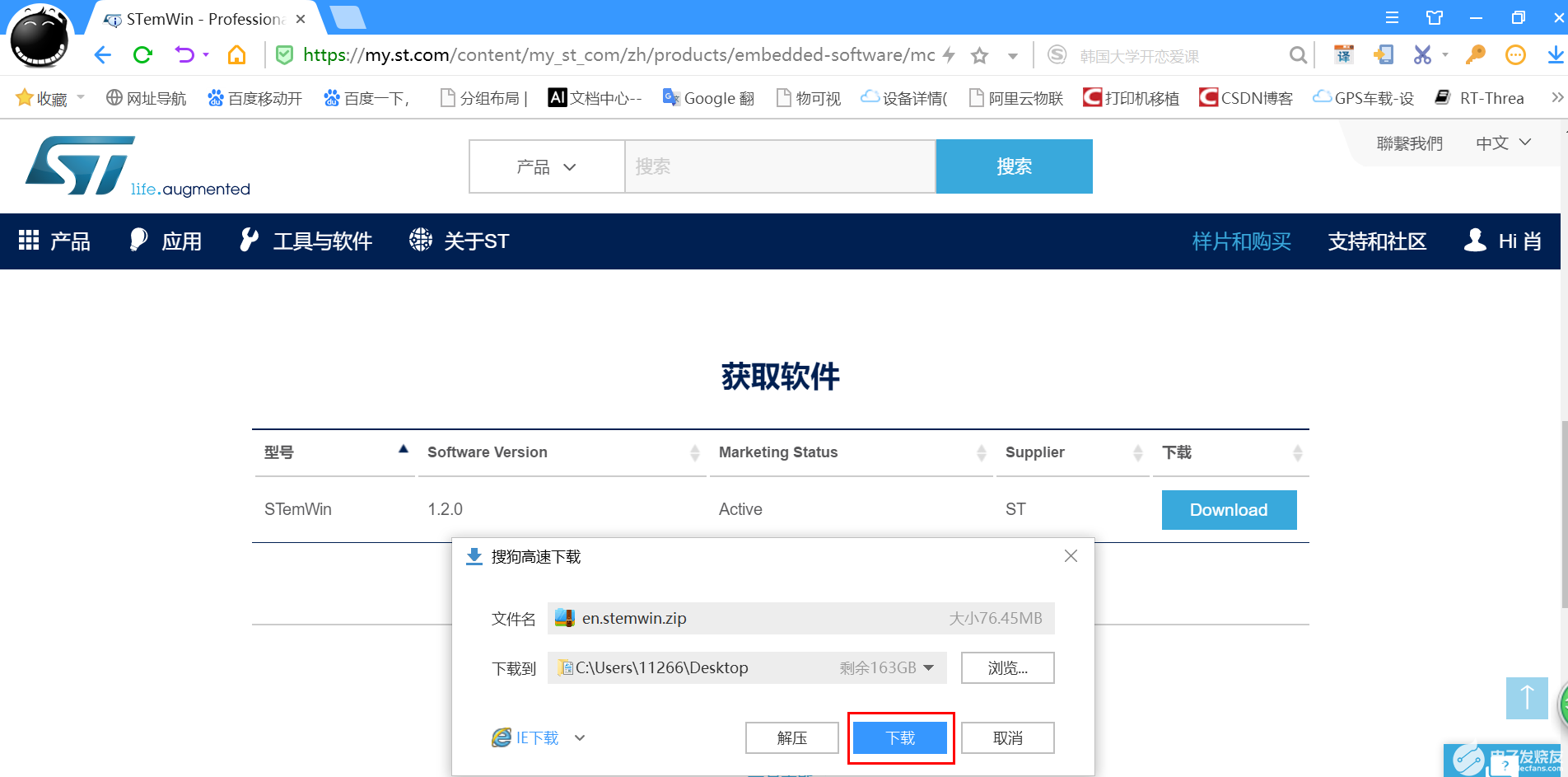Screen dimensions: 1568x777
Task: Open the browser hamburger menu
Action: click(1392, 17)
